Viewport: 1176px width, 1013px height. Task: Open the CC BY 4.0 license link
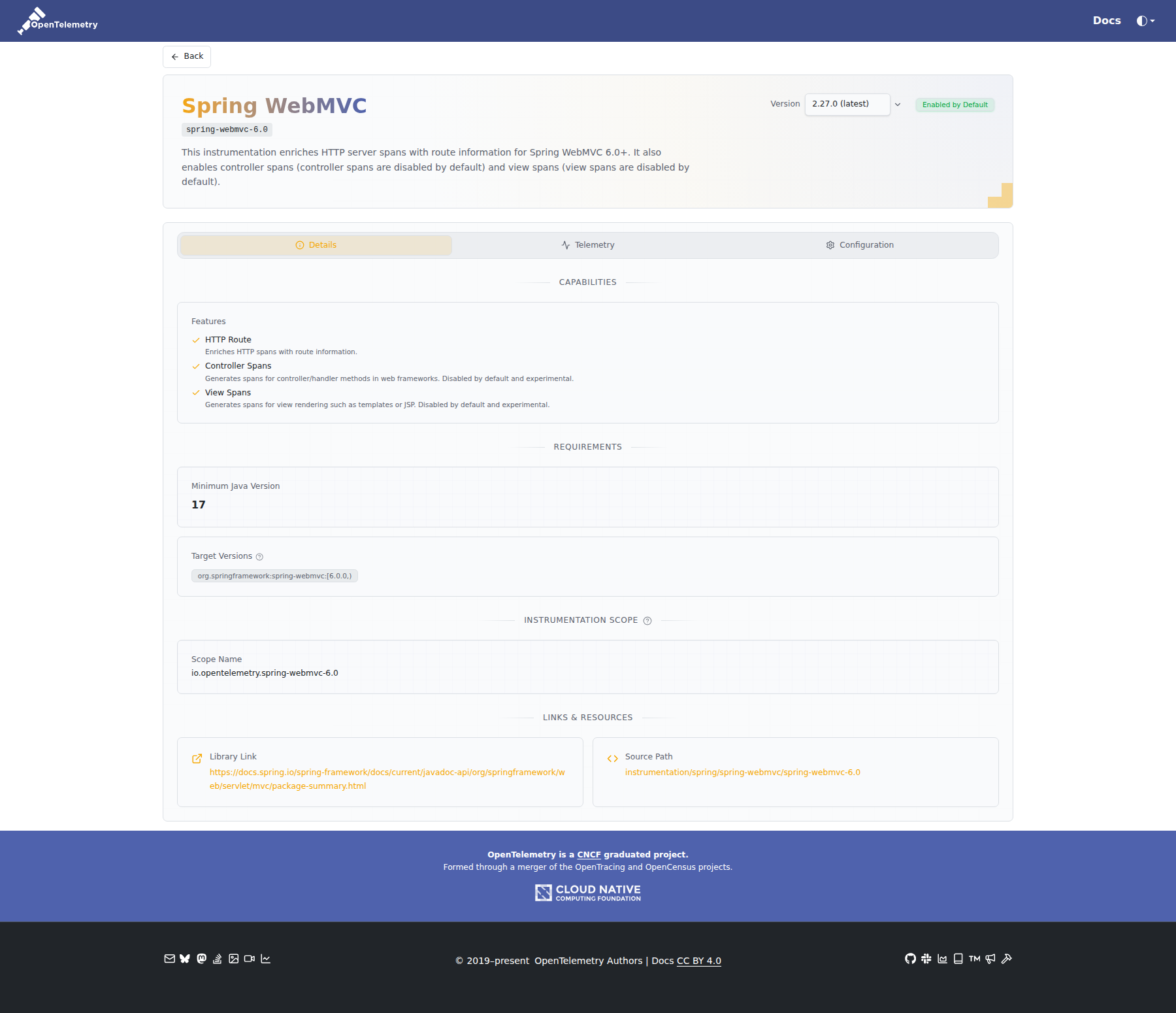[x=699, y=961]
